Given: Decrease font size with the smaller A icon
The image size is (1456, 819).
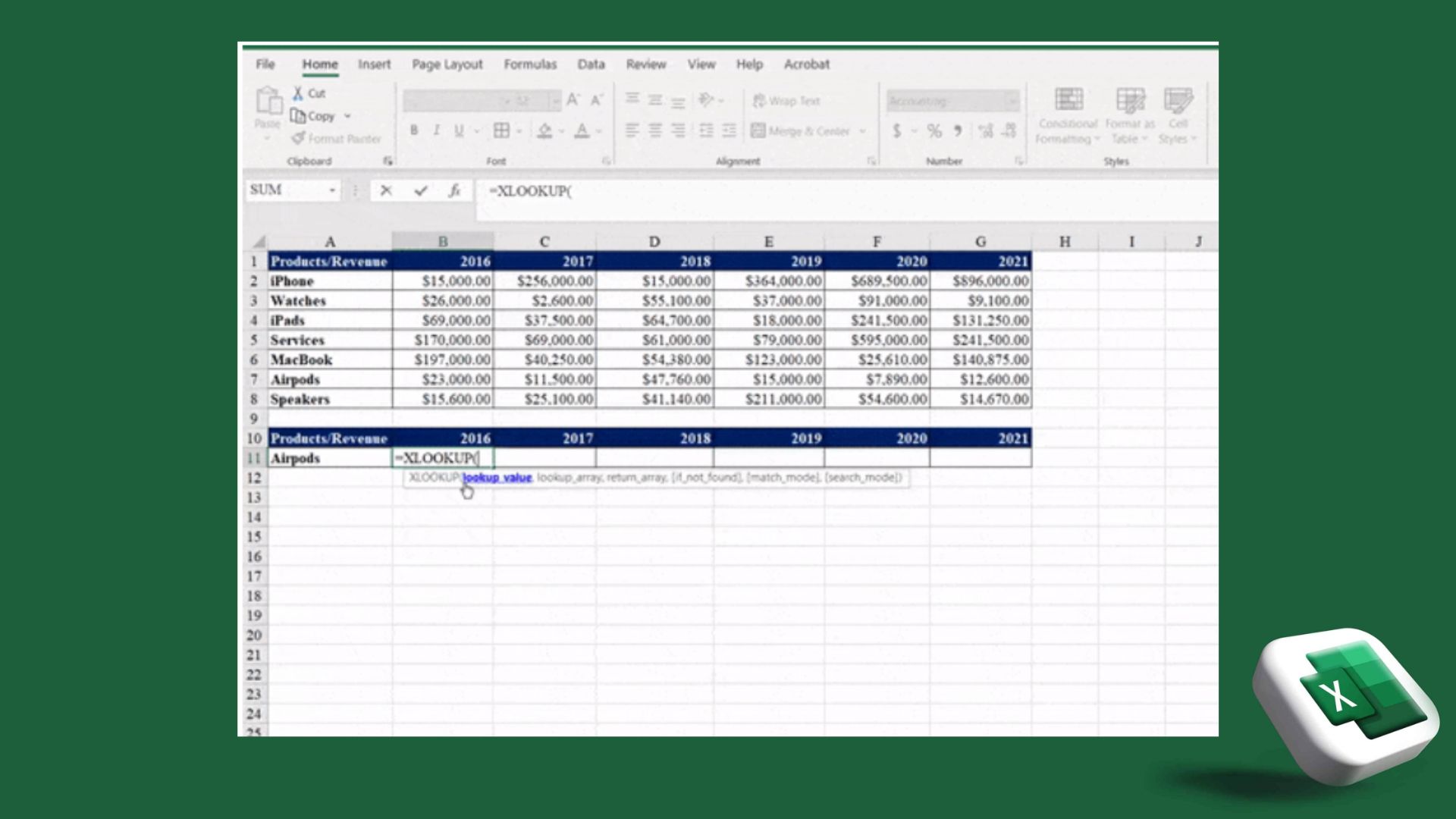Looking at the screenshot, I should [597, 100].
